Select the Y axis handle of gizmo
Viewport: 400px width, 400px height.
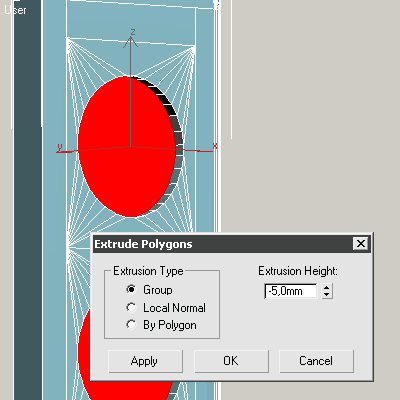point(60,147)
